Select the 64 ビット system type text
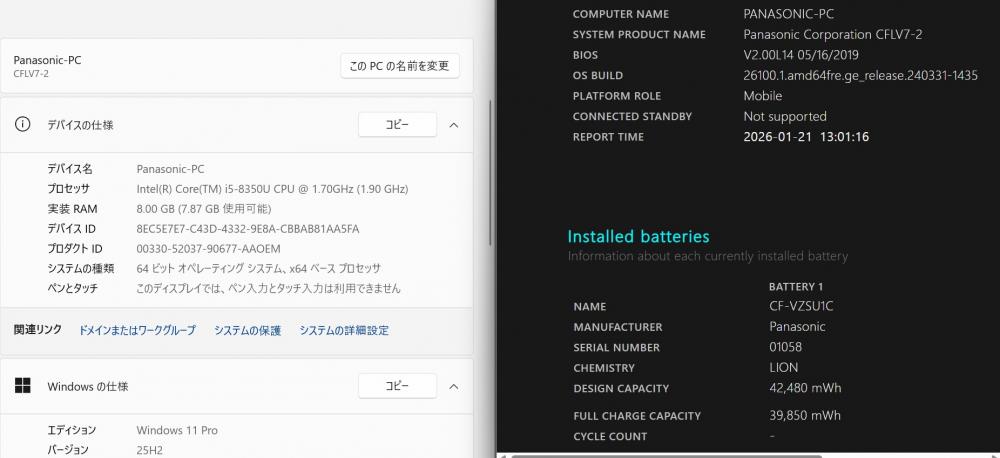The height and width of the screenshot is (458, 1000). coord(258,269)
